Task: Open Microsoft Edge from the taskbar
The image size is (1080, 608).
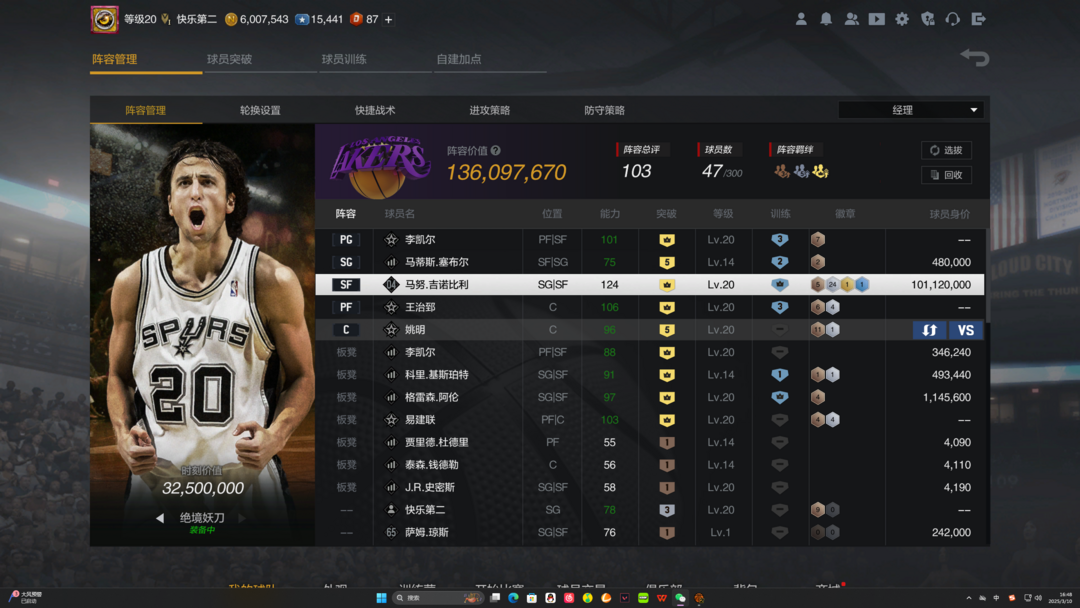Action: point(513,598)
